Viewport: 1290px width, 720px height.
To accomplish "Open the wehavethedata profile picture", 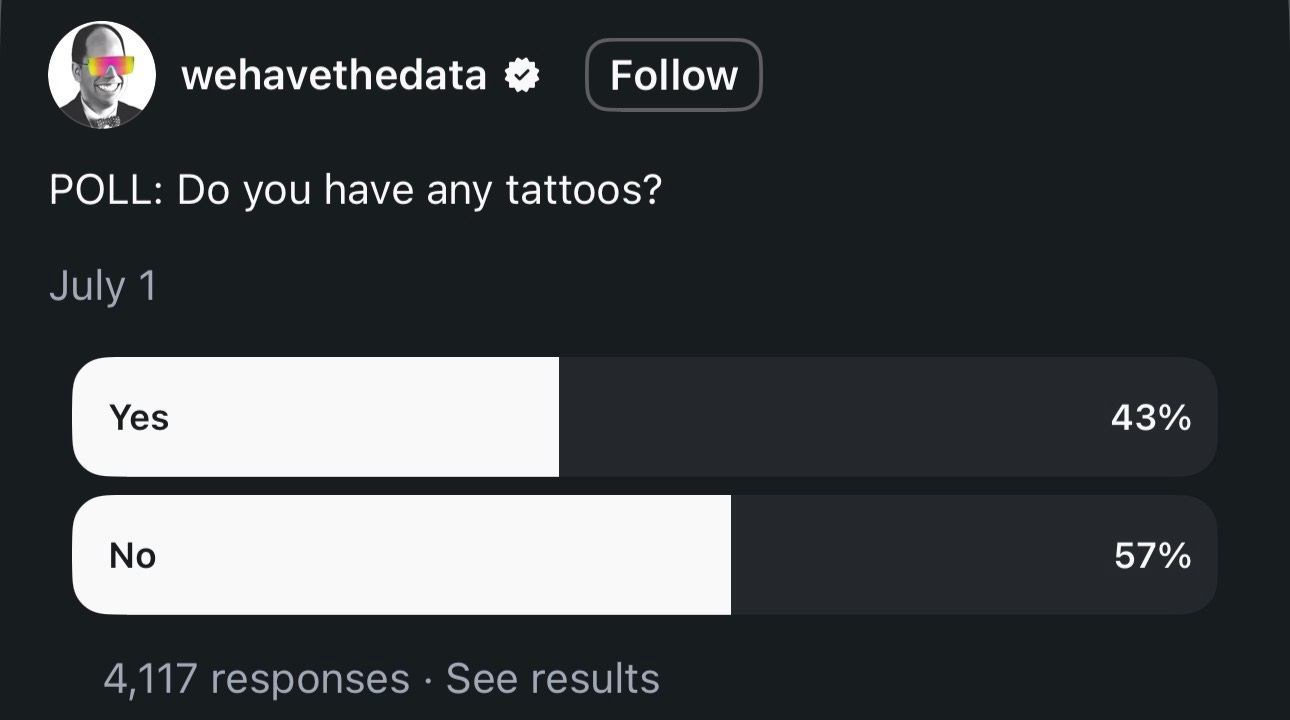I will [102, 75].
